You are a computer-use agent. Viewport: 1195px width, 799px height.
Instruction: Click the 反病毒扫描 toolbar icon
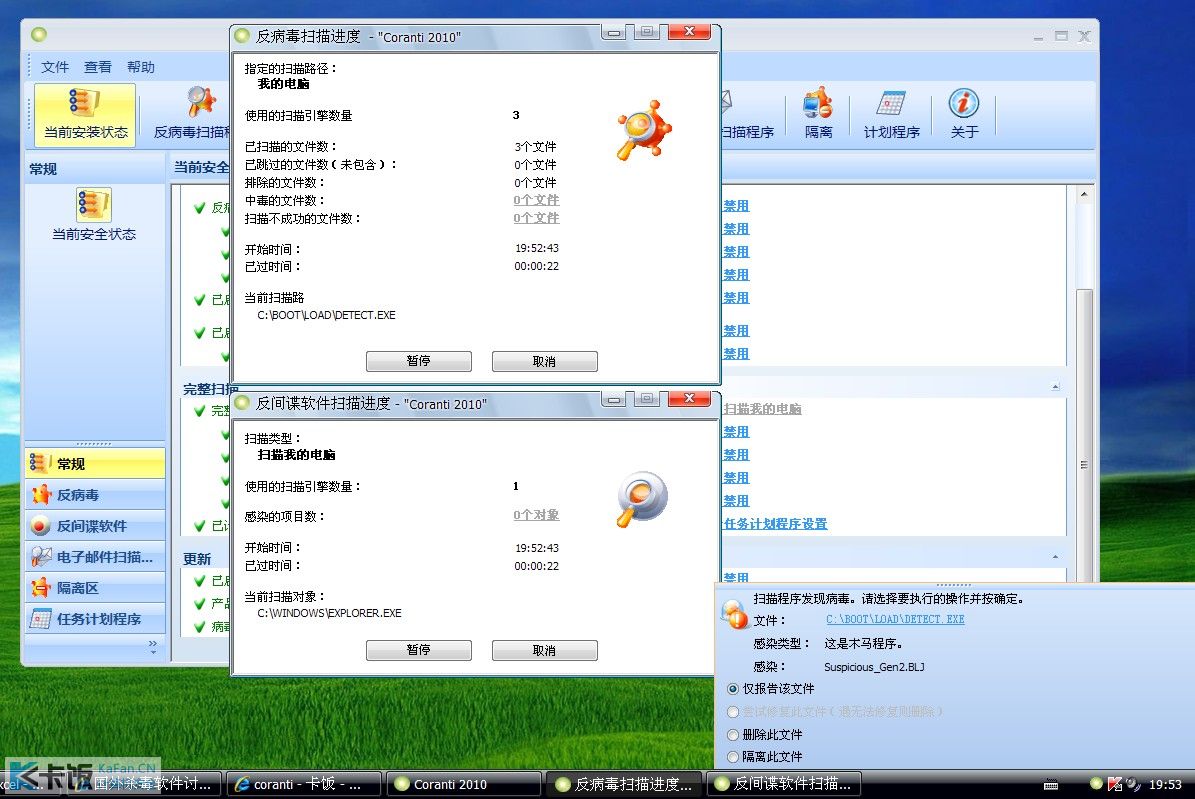192,114
